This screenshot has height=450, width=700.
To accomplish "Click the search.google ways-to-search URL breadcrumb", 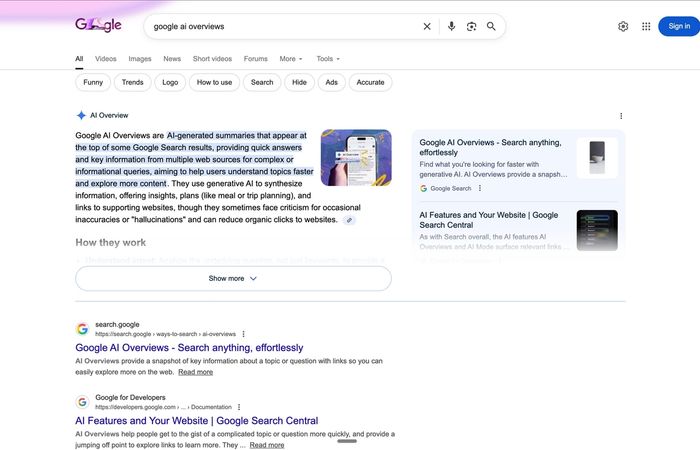I will pos(166,334).
